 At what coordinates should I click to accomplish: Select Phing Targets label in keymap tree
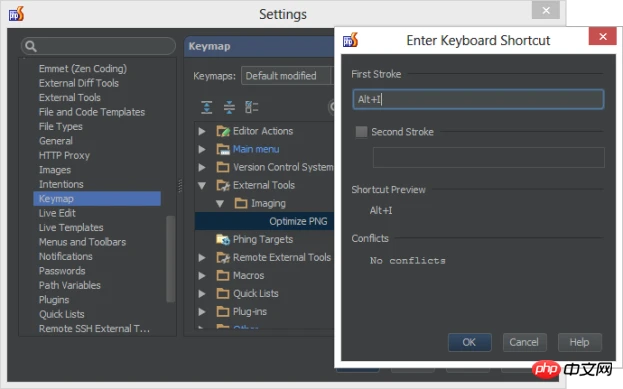tap(263, 239)
